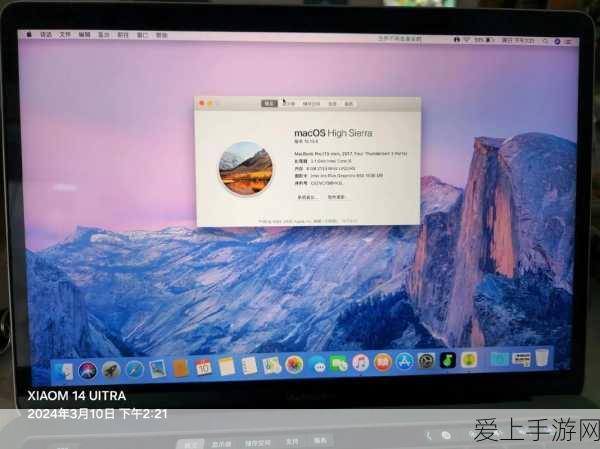Open the 前往 (Go) menu
The height and width of the screenshot is (449, 600).
pos(122,35)
